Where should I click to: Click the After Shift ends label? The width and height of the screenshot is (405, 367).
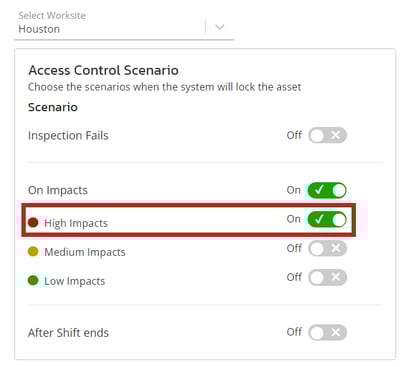(68, 333)
